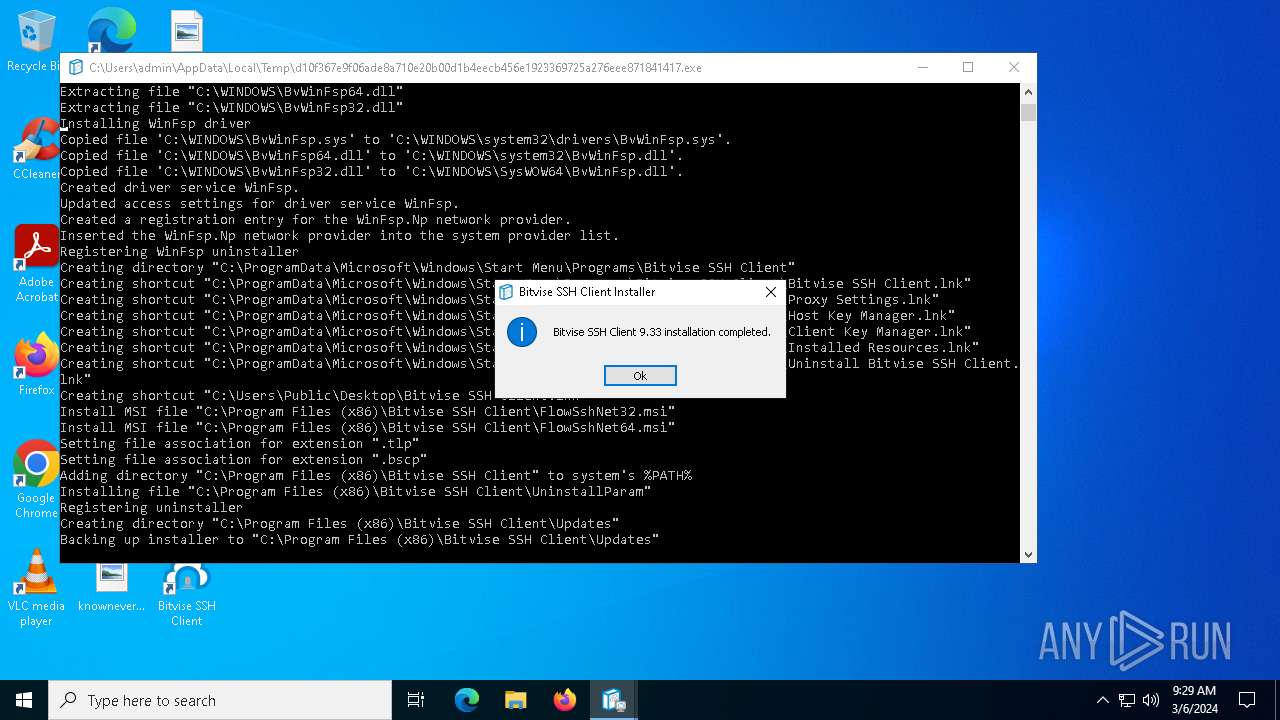Close the installer console window

coord(1014,68)
